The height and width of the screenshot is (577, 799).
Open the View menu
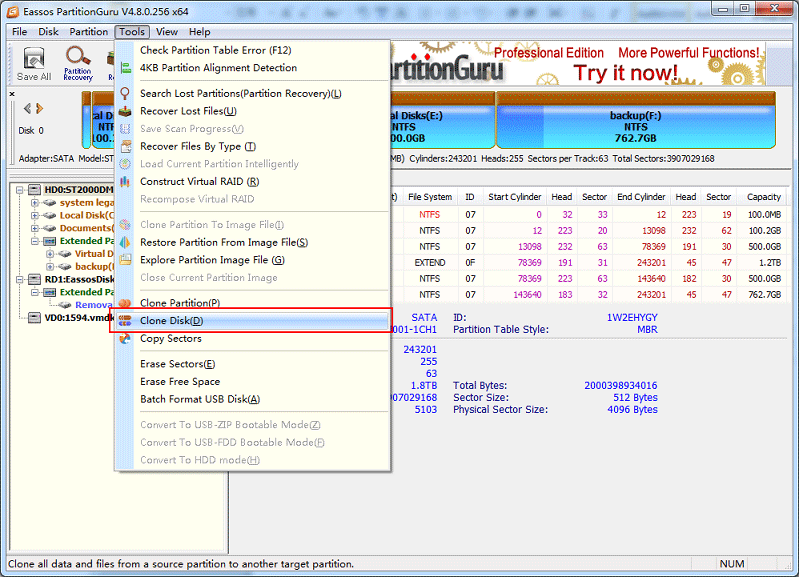pos(167,32)
